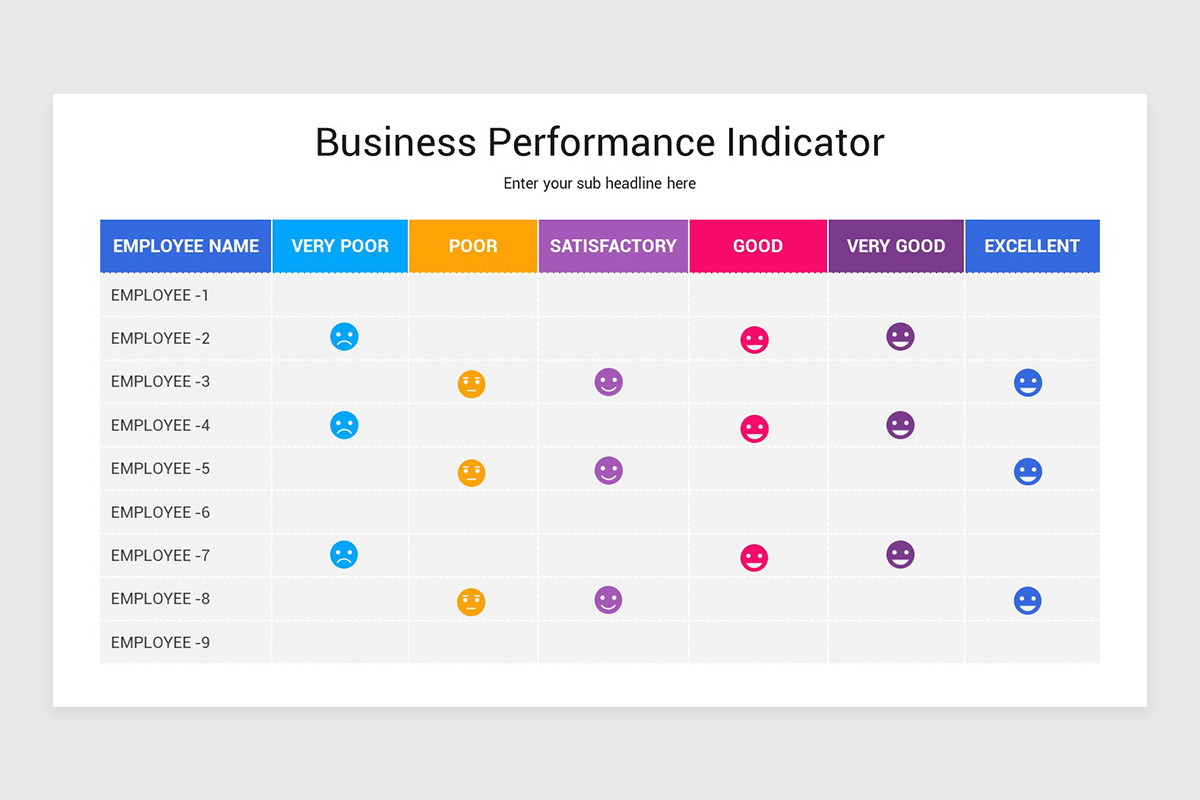1200x800 pixels.
Task: Select Employee -8's orange neutral face
Action: (472, 602)
